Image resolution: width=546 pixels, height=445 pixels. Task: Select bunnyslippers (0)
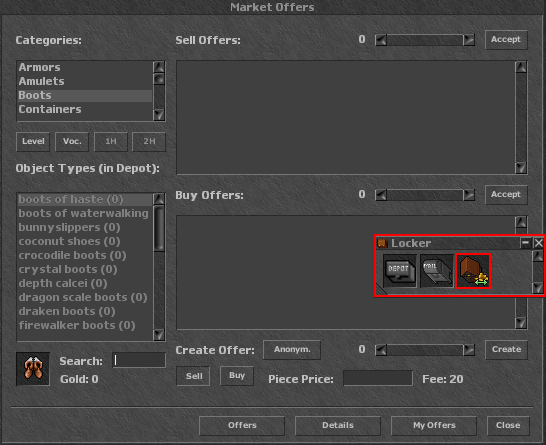point(85,227)
